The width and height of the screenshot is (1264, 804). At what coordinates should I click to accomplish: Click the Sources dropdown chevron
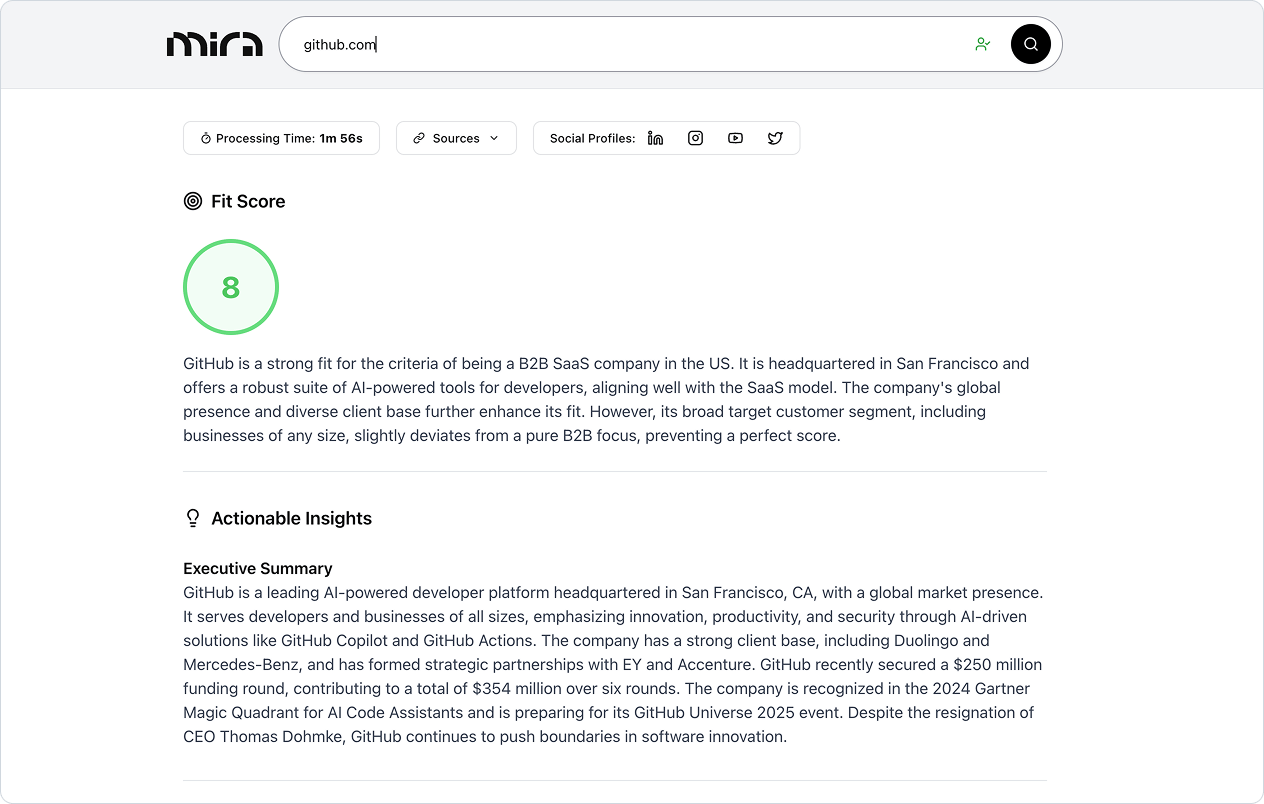pos(494,139)
